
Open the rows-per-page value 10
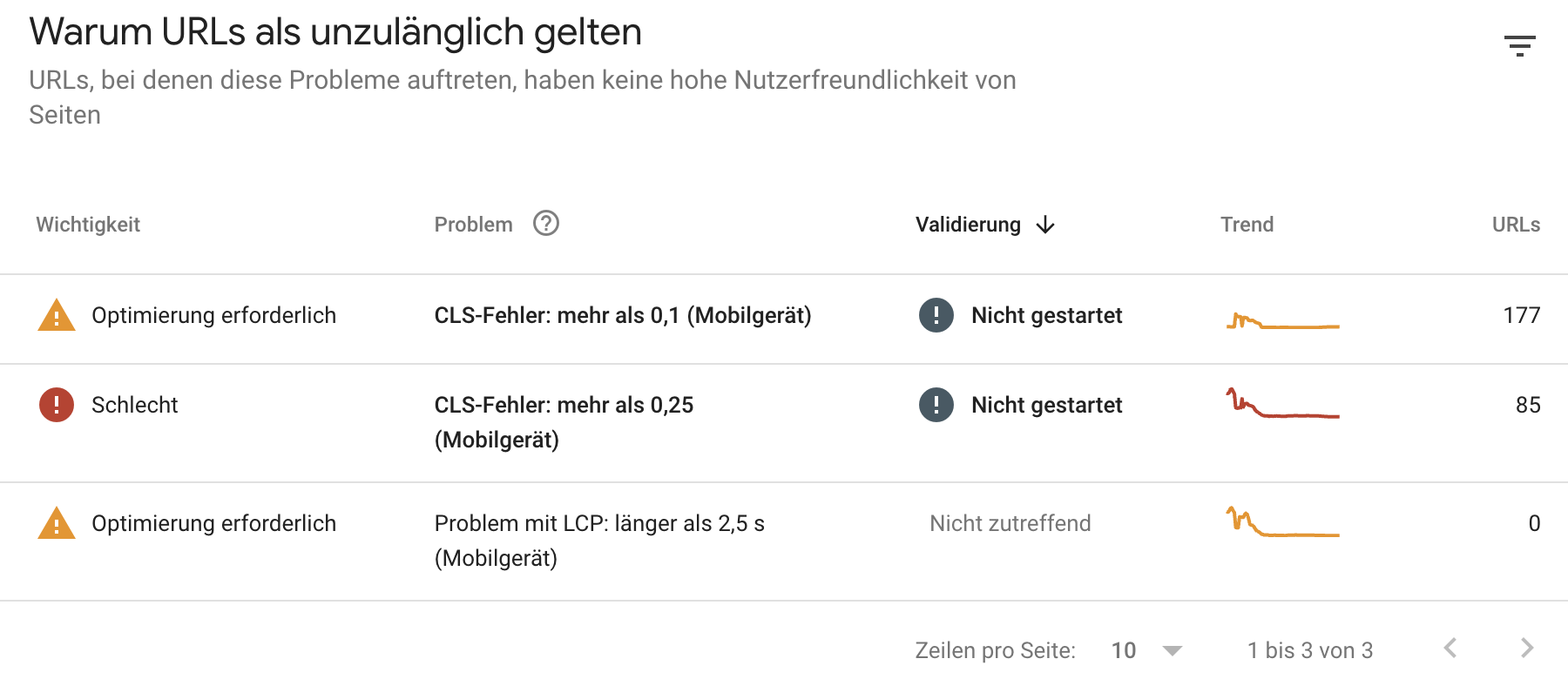point(1124,650)
